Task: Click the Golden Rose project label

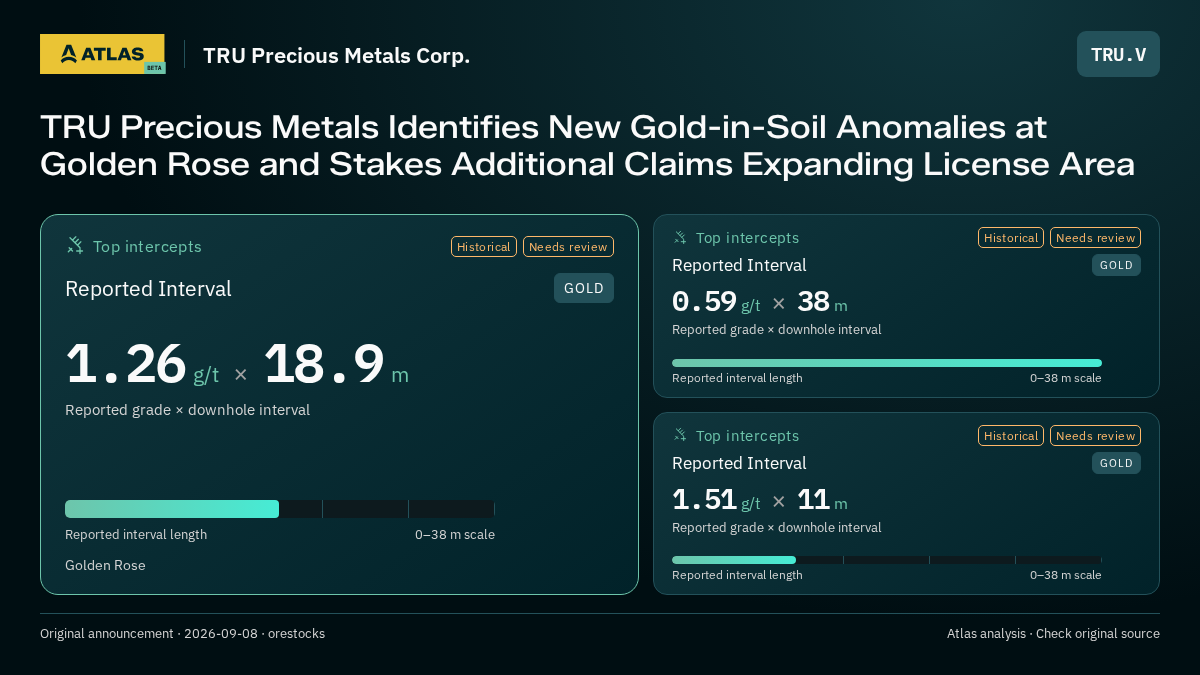Action: click(105, 565)
